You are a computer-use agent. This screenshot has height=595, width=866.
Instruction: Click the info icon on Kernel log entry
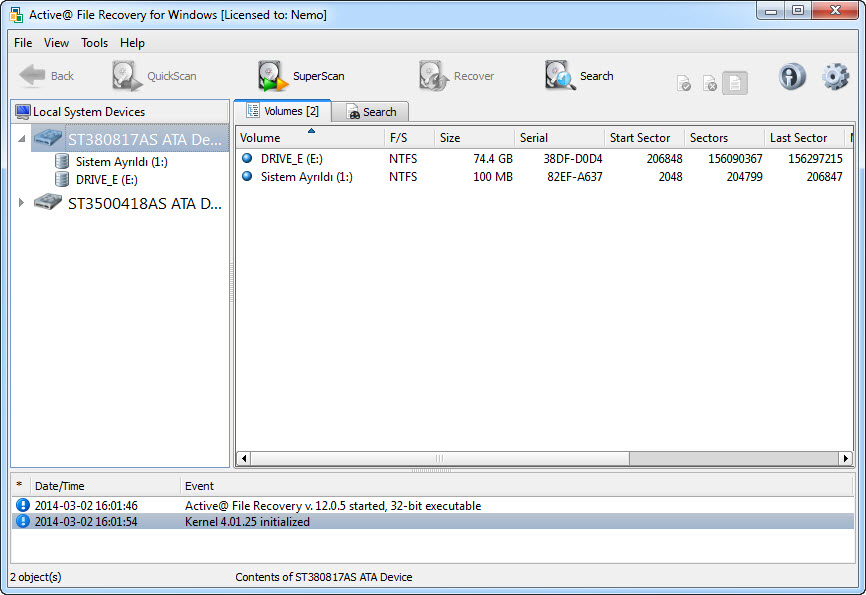tap(23, 522)
